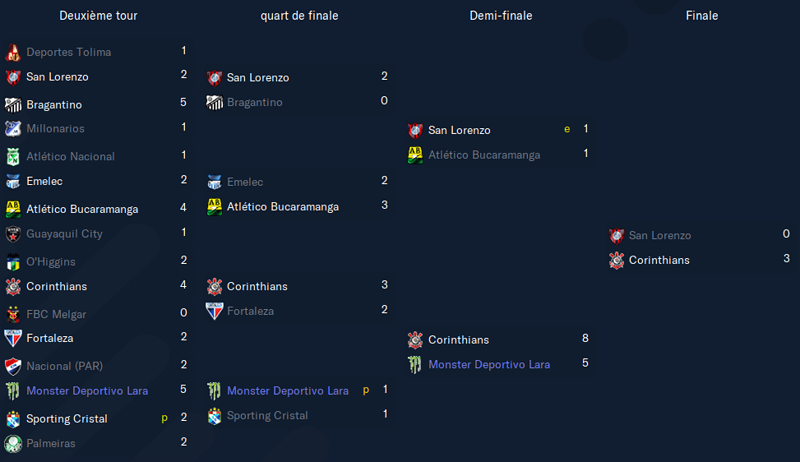Click Emelec name in quart de finale
Screen dimensions: 800x462
tap(245, 182)
